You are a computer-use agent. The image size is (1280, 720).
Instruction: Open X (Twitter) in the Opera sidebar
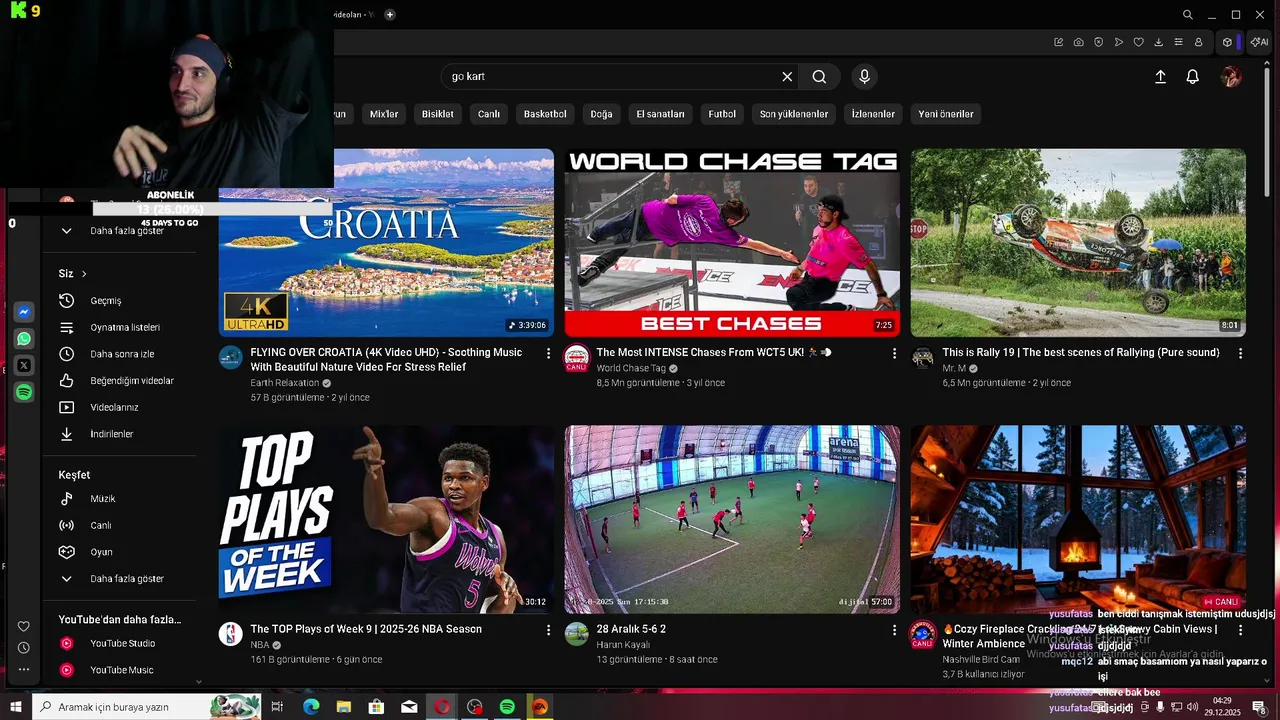pos(24,366)
